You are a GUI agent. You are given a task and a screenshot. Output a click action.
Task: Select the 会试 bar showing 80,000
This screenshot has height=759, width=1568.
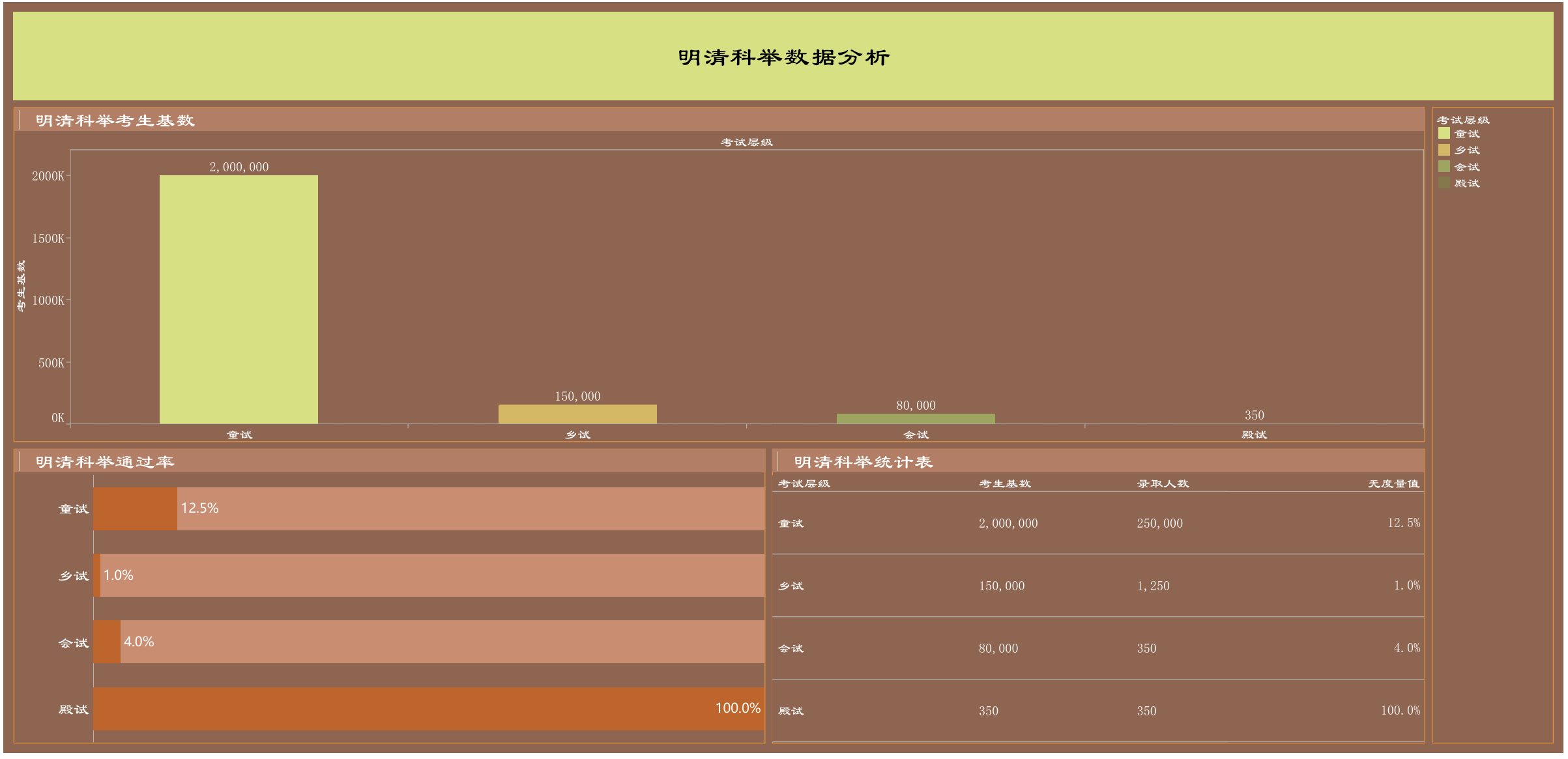916,418
